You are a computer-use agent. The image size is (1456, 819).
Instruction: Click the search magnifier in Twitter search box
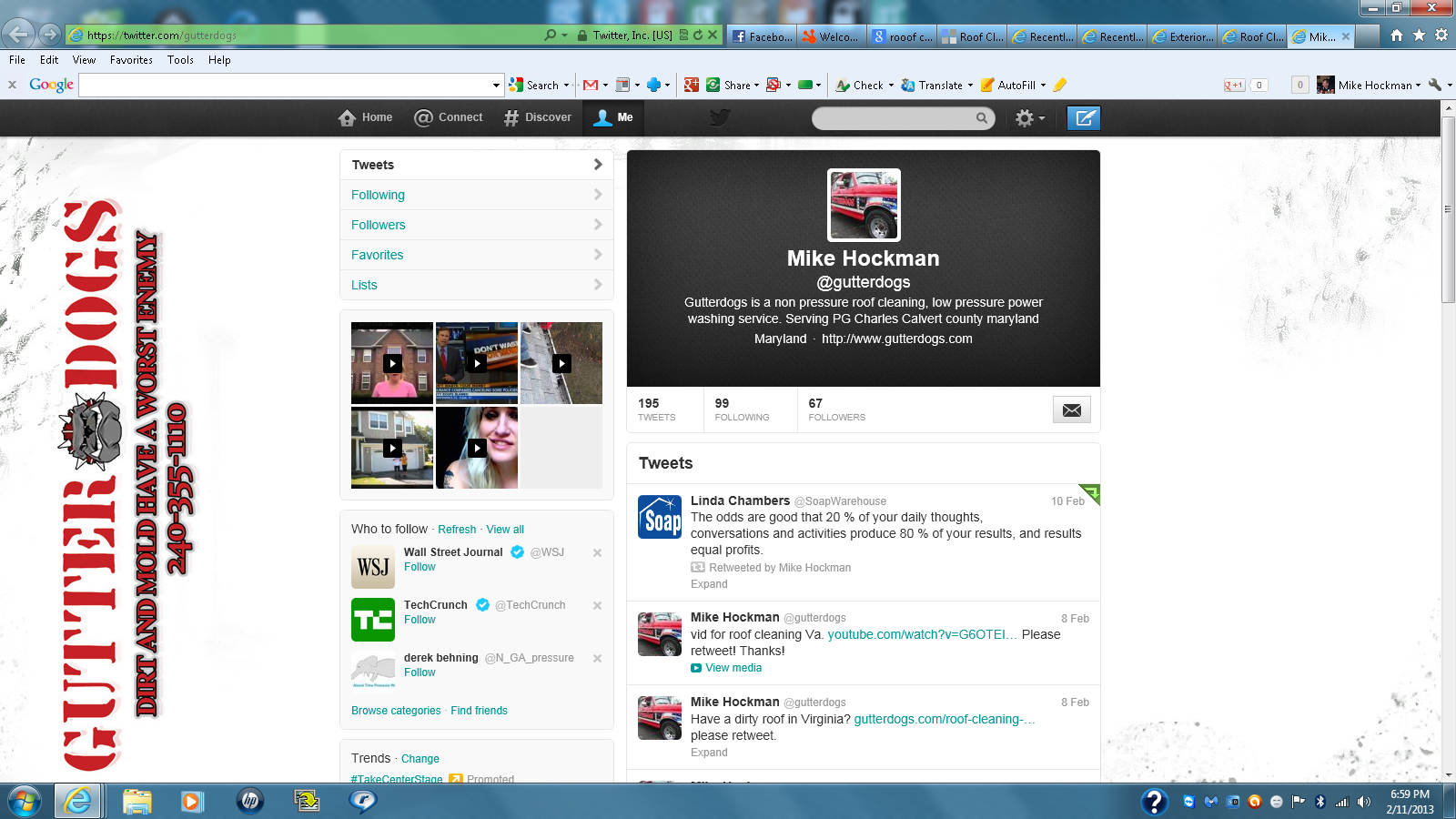coord(982,118)
